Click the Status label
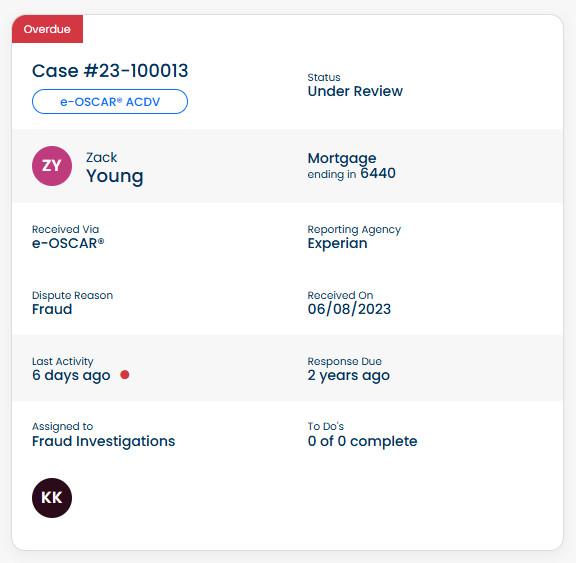Viewport: 576px width, 563px height. [324, 77]
